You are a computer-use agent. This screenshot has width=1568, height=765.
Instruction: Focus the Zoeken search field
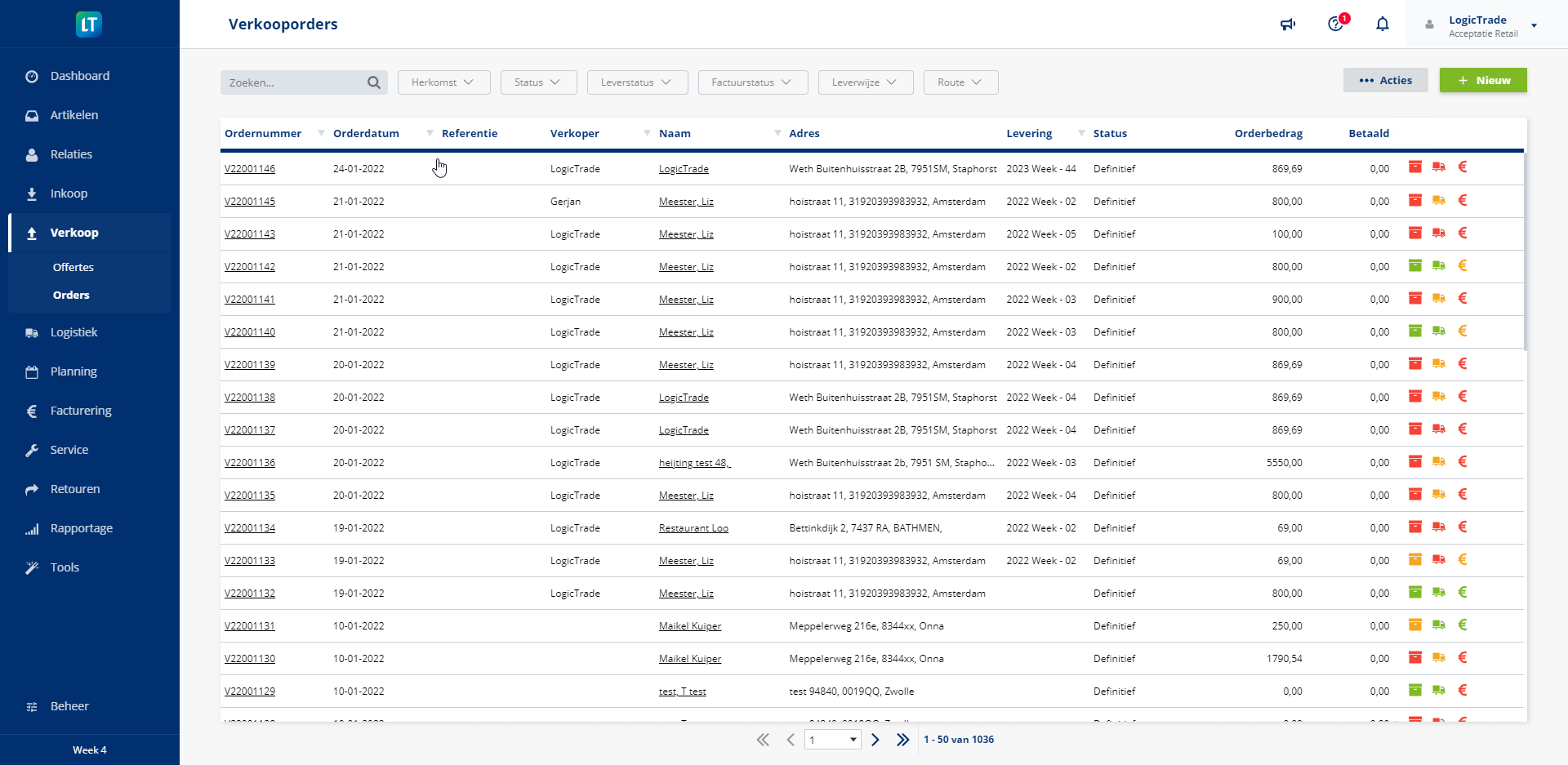tap(294, 82)
